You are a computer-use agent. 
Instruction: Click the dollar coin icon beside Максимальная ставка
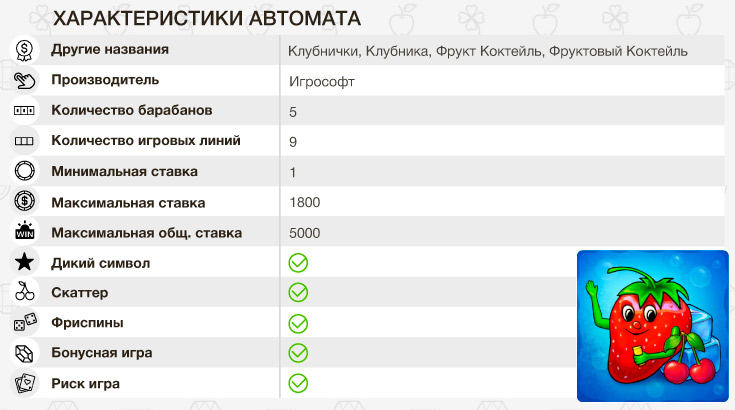click(25, 202)
